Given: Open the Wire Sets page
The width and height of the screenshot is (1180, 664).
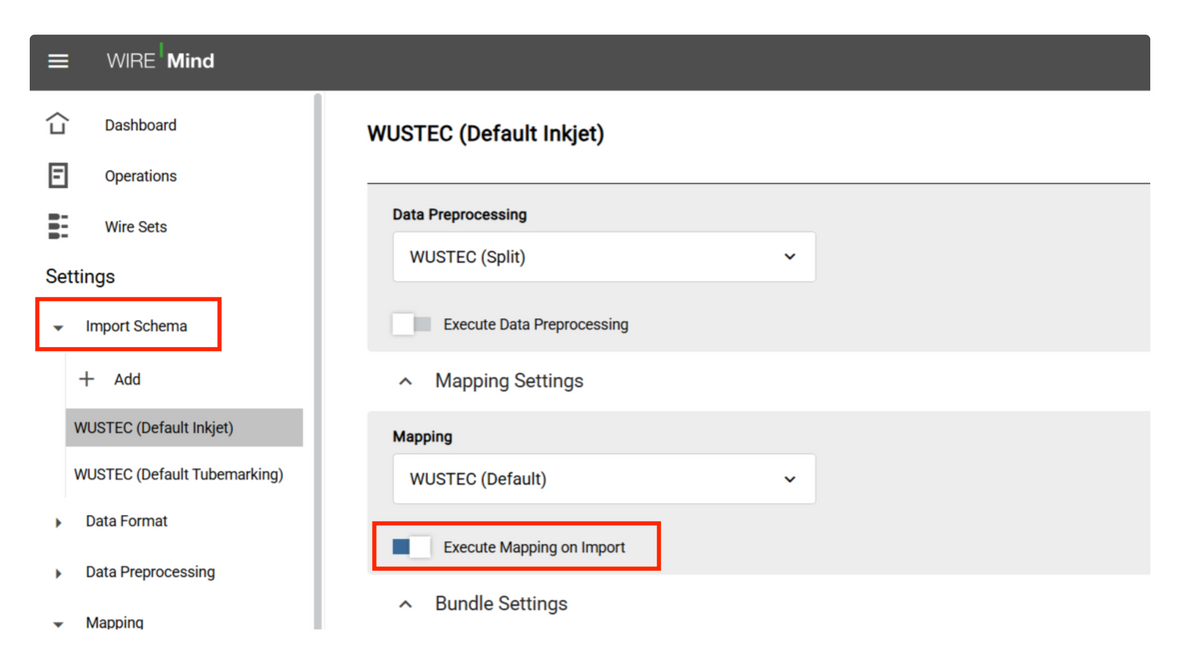Looking at the screenshot, I should [135, 227].
